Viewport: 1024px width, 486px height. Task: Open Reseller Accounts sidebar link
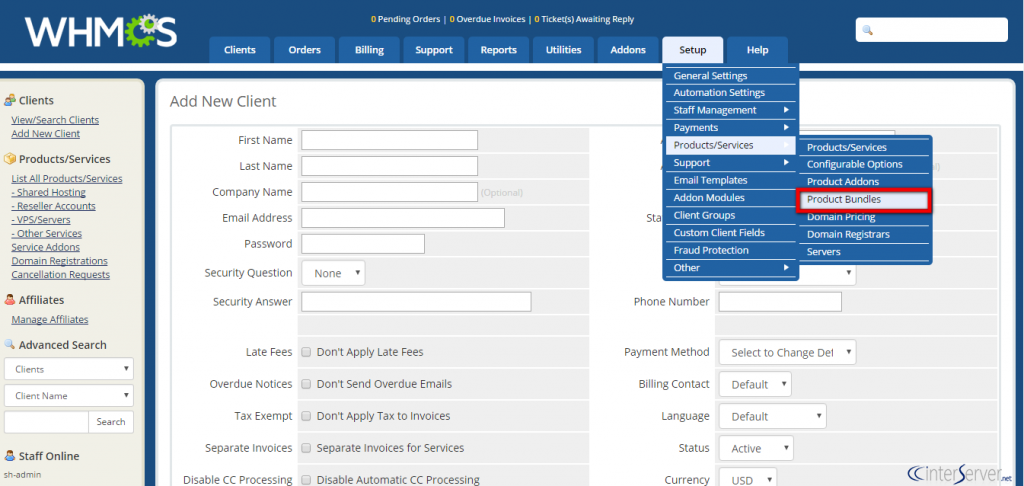(54, 206)
